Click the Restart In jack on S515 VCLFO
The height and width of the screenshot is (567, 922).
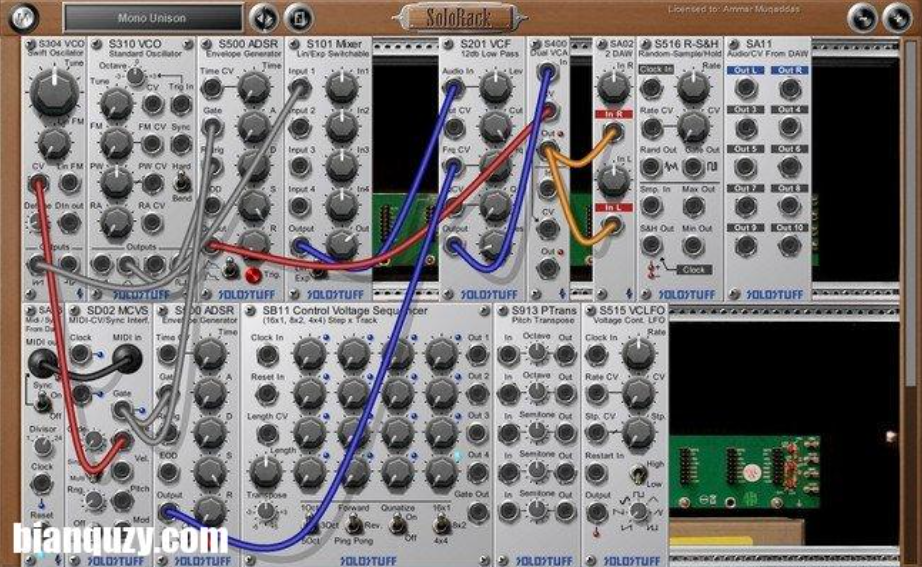click(596, 473)
